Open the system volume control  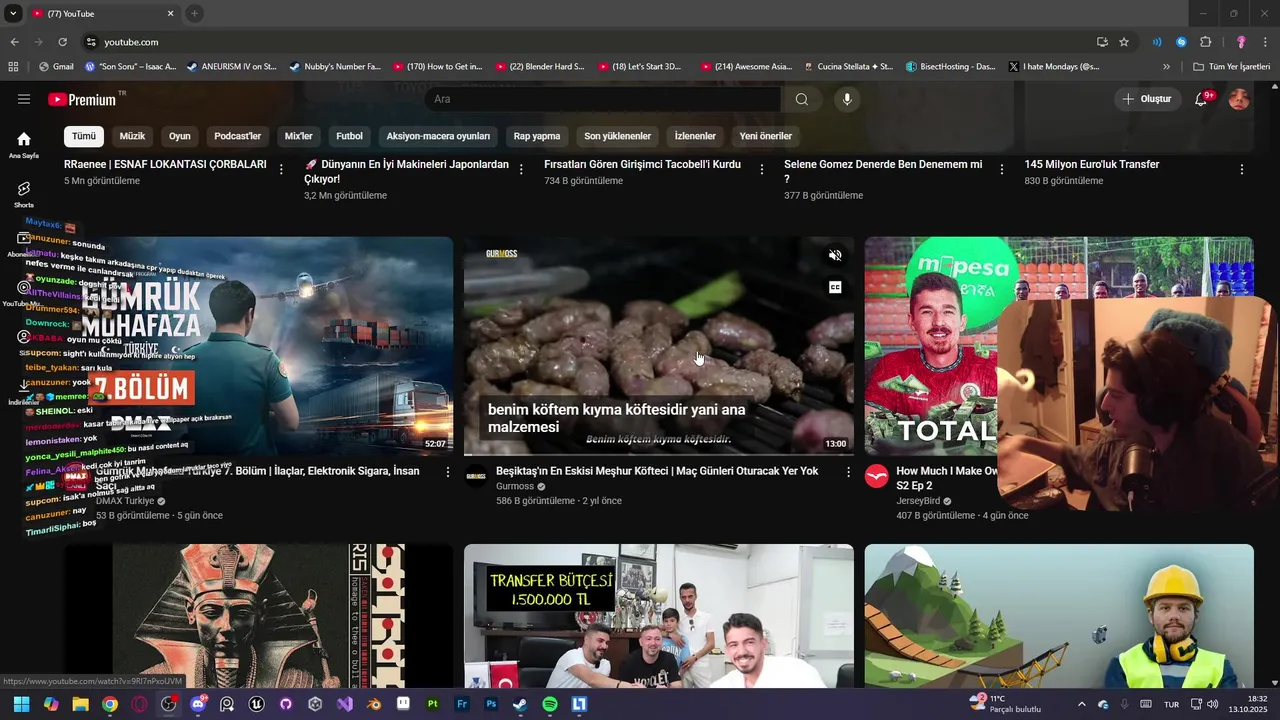coord(1213,704)
